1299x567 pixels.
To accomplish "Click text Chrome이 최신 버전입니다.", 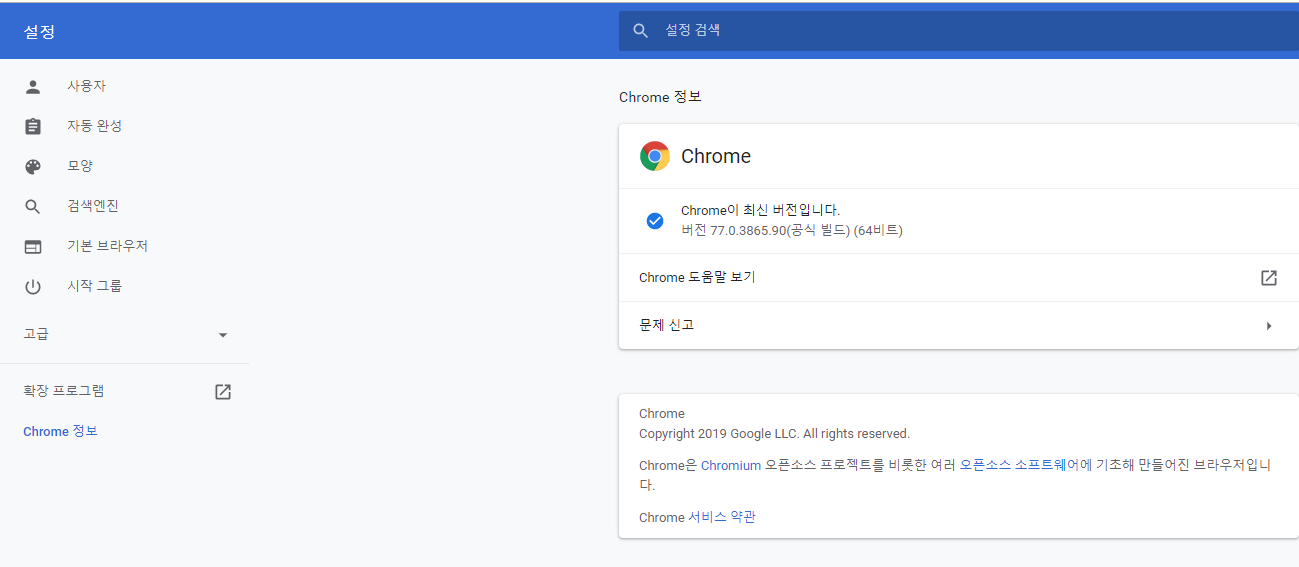I will point(760,210).
